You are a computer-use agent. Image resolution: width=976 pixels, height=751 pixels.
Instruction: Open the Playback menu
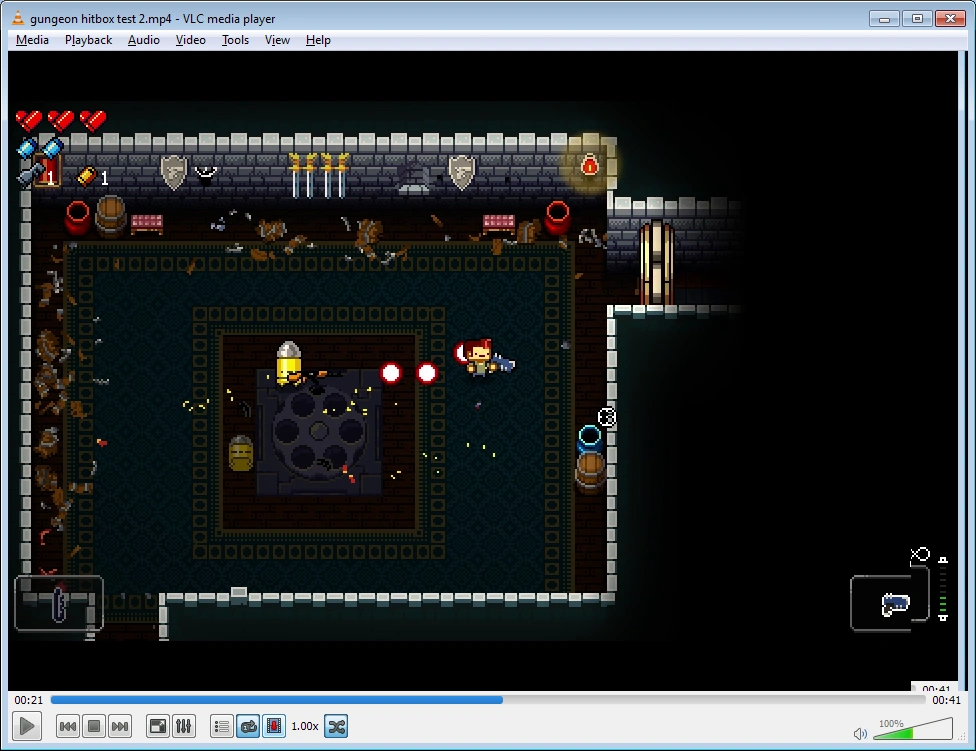pyautogui.click(x=88, y=40)
